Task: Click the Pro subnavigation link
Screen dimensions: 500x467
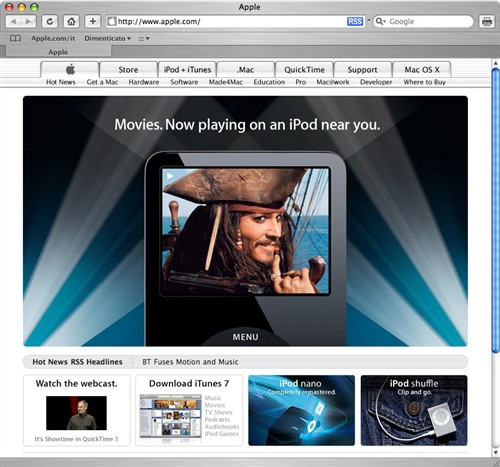Action: (x=301, y=82)
